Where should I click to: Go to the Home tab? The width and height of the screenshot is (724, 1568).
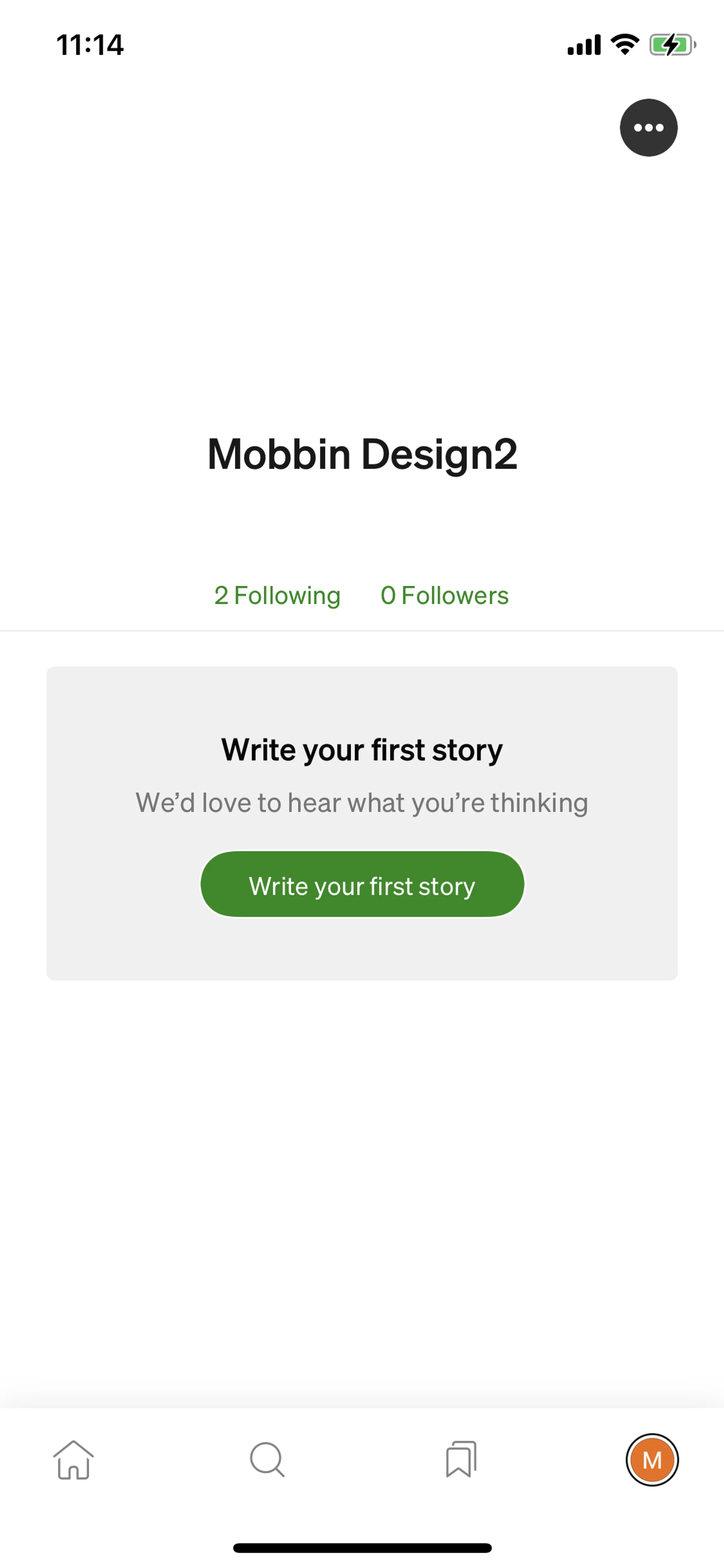tap(74, 1460)
